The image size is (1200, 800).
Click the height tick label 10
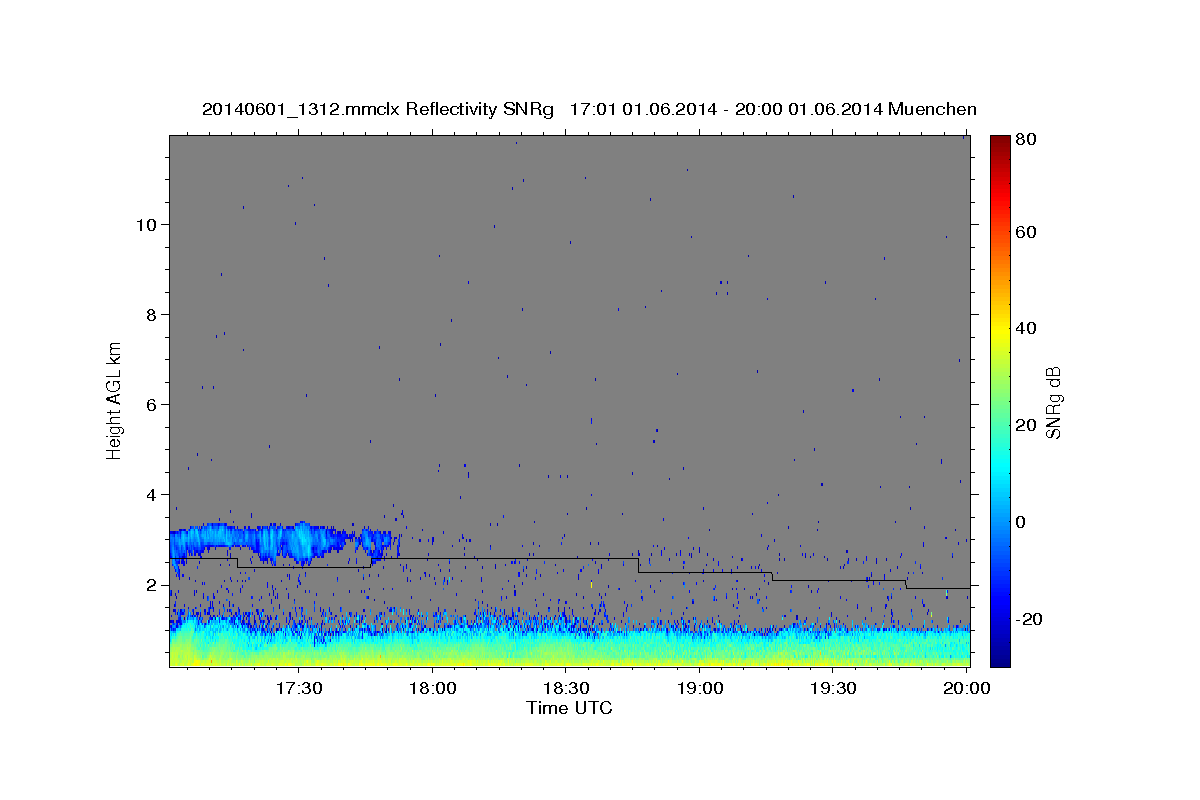[x=145, y=224]
